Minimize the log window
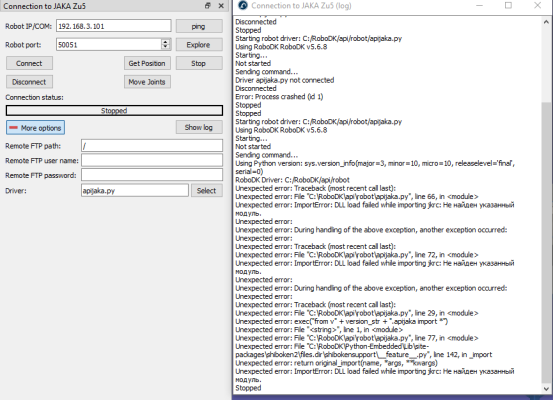Image resolution: width=553 pixels, height=400 pixels. click(479, 5)
